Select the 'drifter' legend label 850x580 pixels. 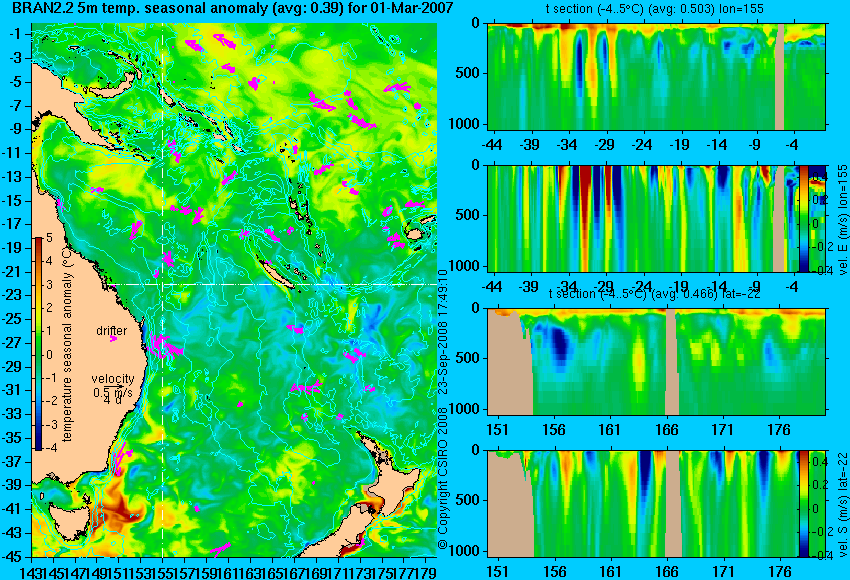pos(112,331)
